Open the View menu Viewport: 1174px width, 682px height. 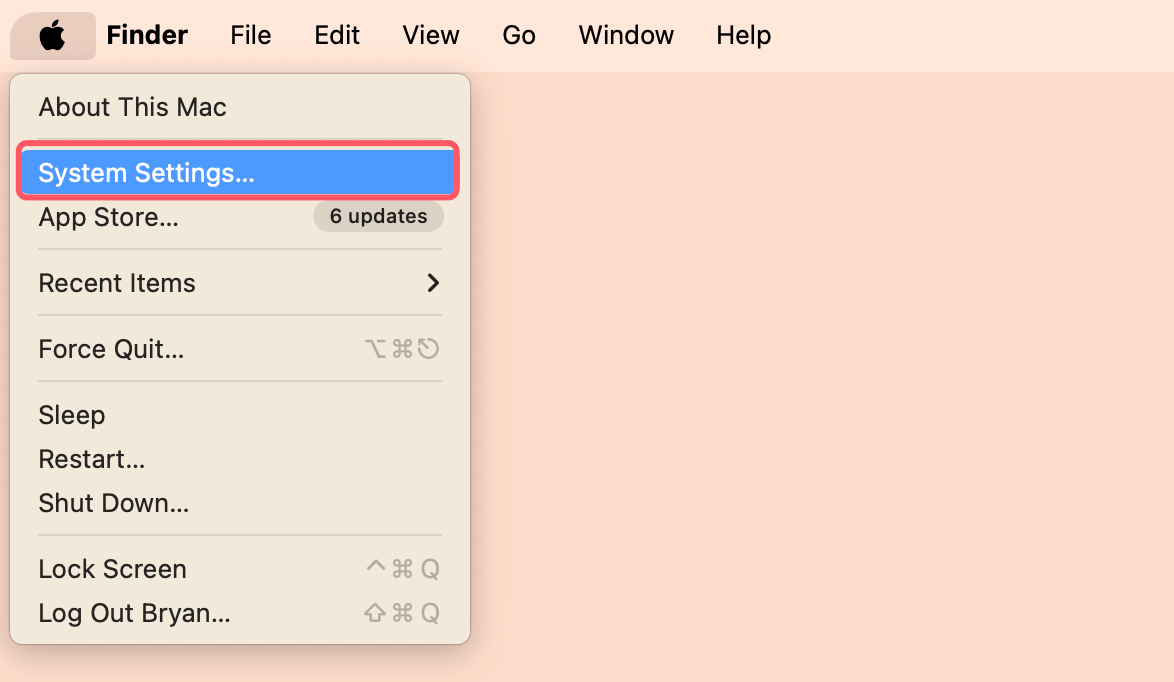pos(430,34)
